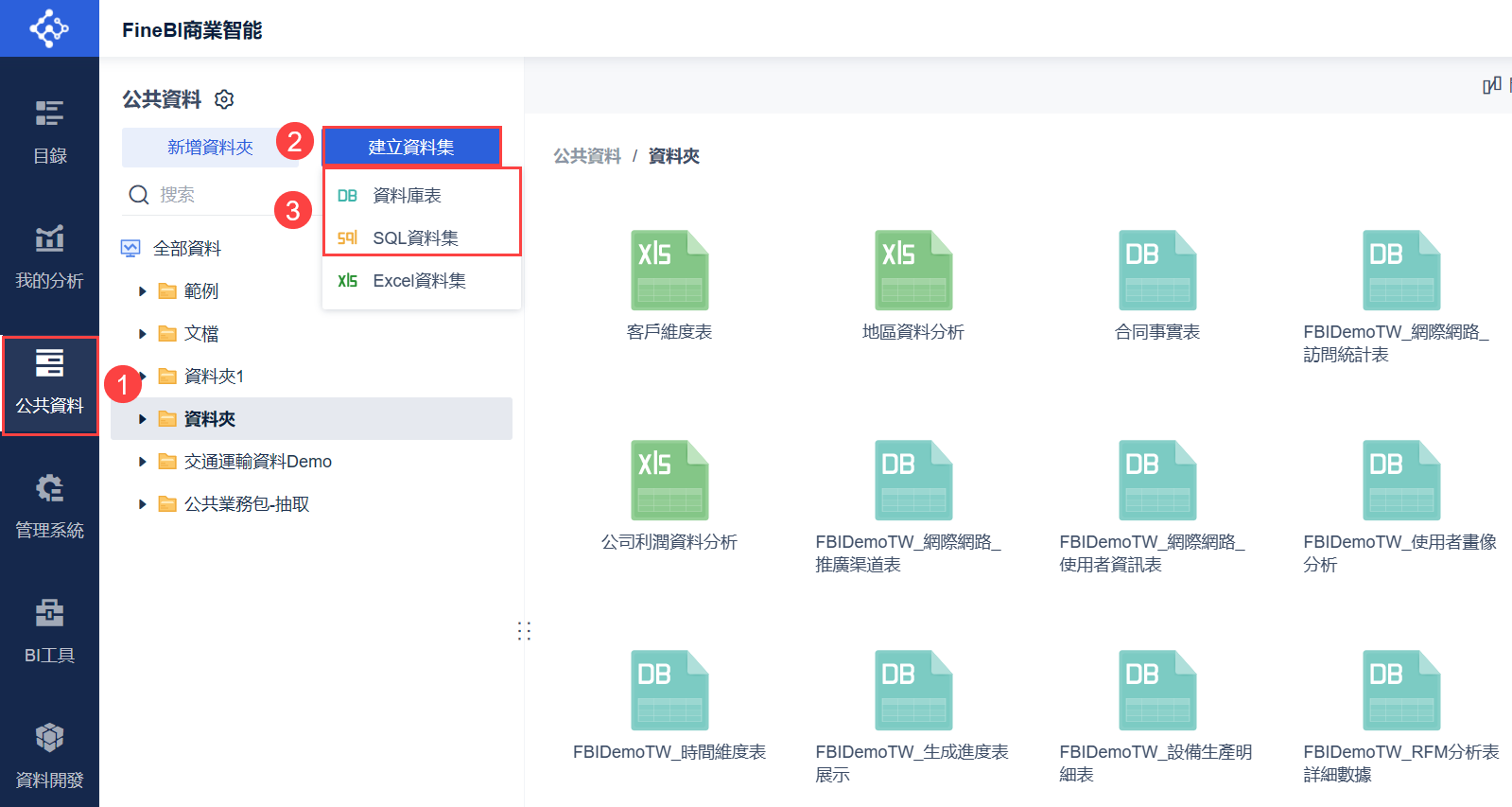Click the FineBI logo icon
1512x807 pixels.
click(49, 28)
